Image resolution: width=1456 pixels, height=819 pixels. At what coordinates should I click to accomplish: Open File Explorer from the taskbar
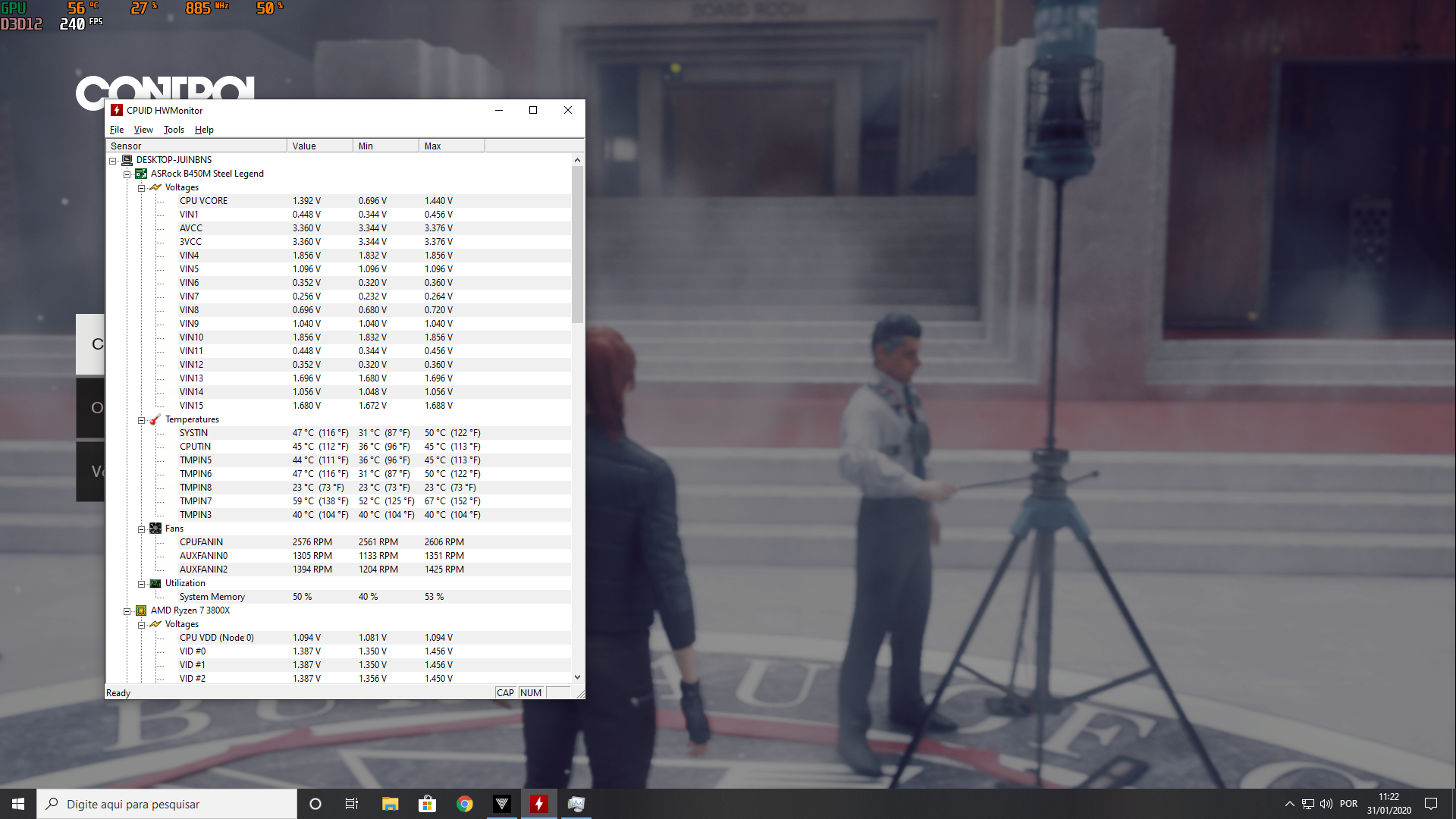390,804
